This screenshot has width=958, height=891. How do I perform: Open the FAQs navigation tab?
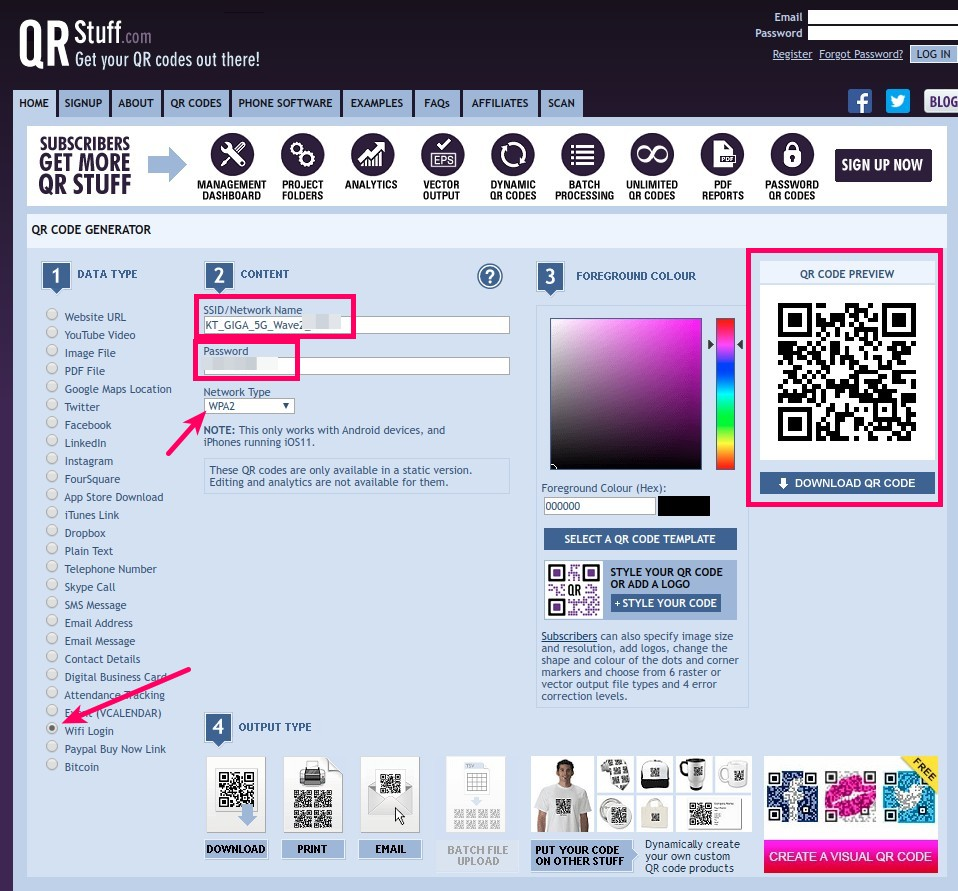(x=437, y=103)
